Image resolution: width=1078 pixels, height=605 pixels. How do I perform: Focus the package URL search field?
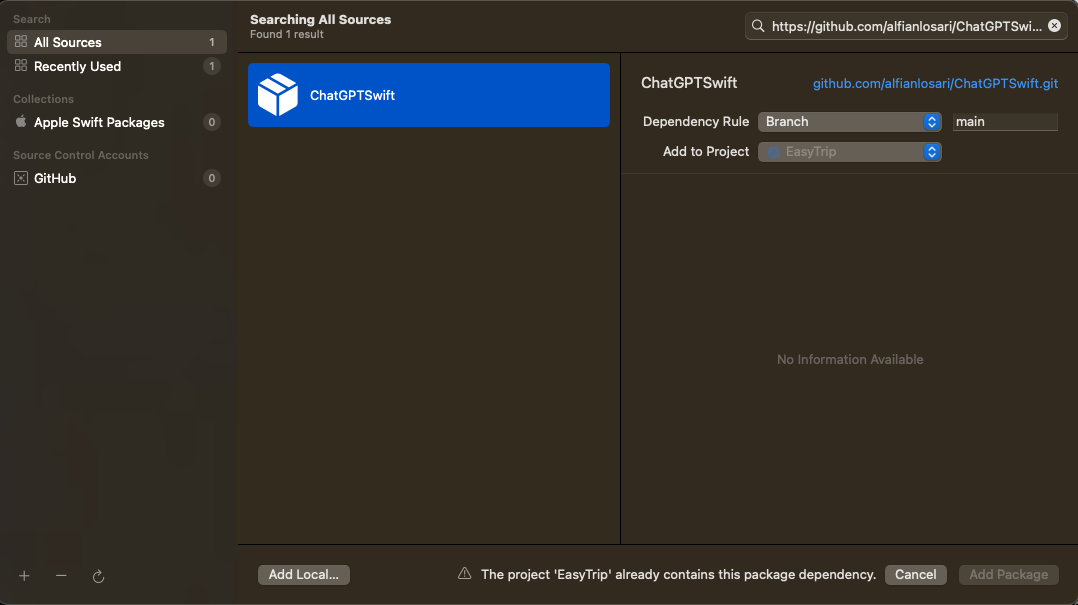point(906,26)
